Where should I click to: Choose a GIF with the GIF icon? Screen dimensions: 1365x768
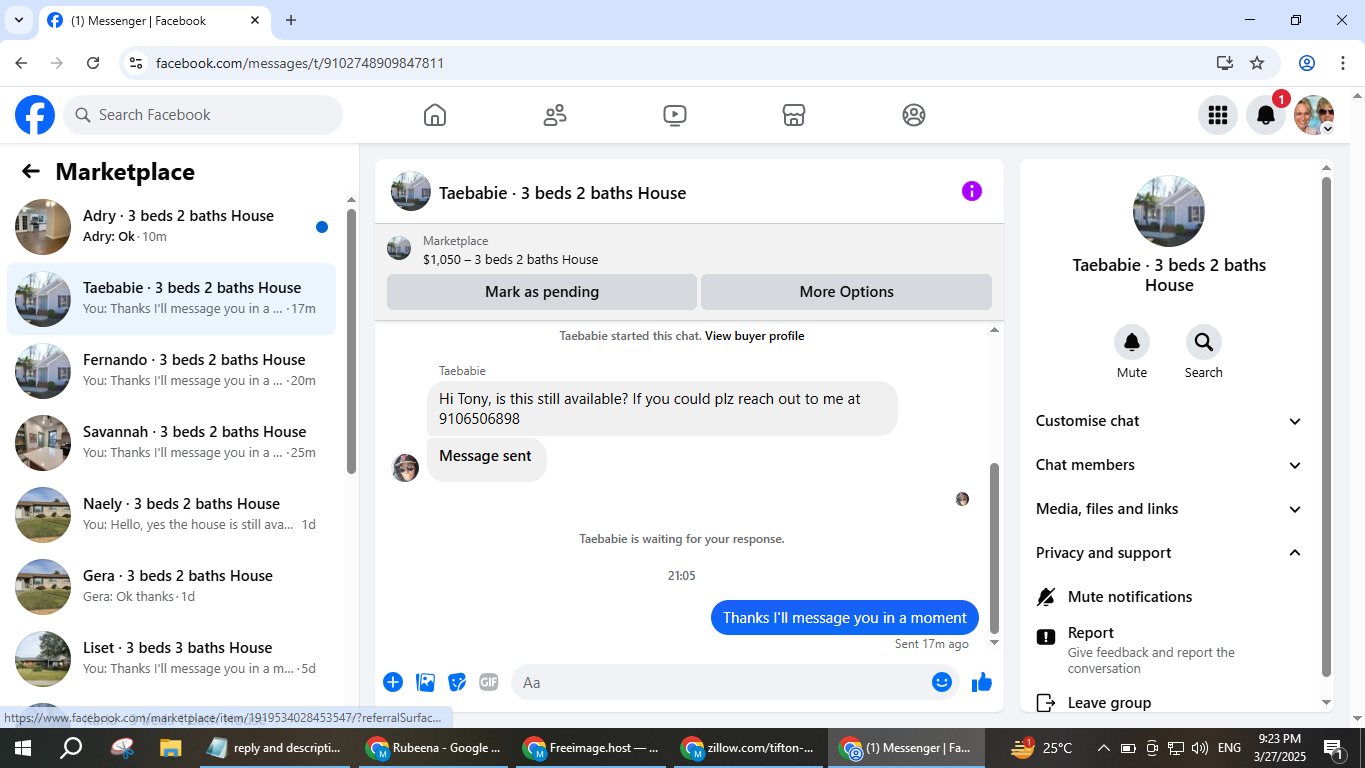[x=488, y=682]
